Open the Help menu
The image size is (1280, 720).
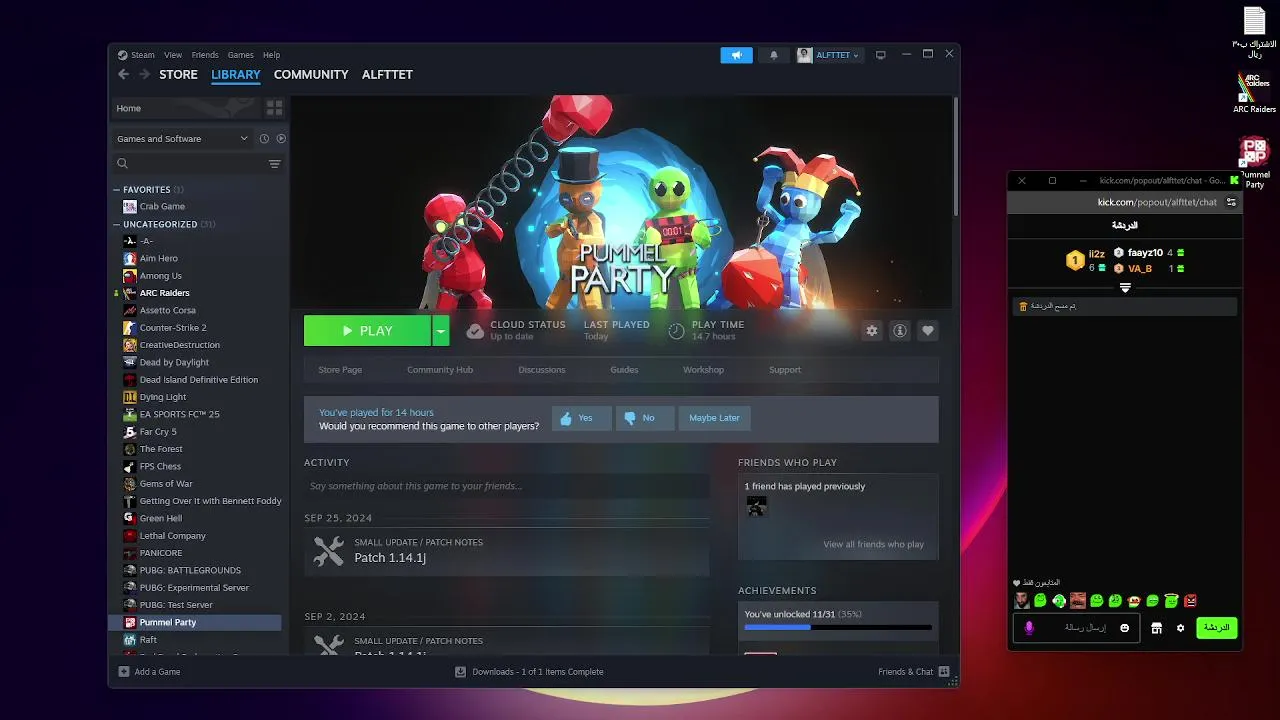pyautogui.click(x=271, y=55)
